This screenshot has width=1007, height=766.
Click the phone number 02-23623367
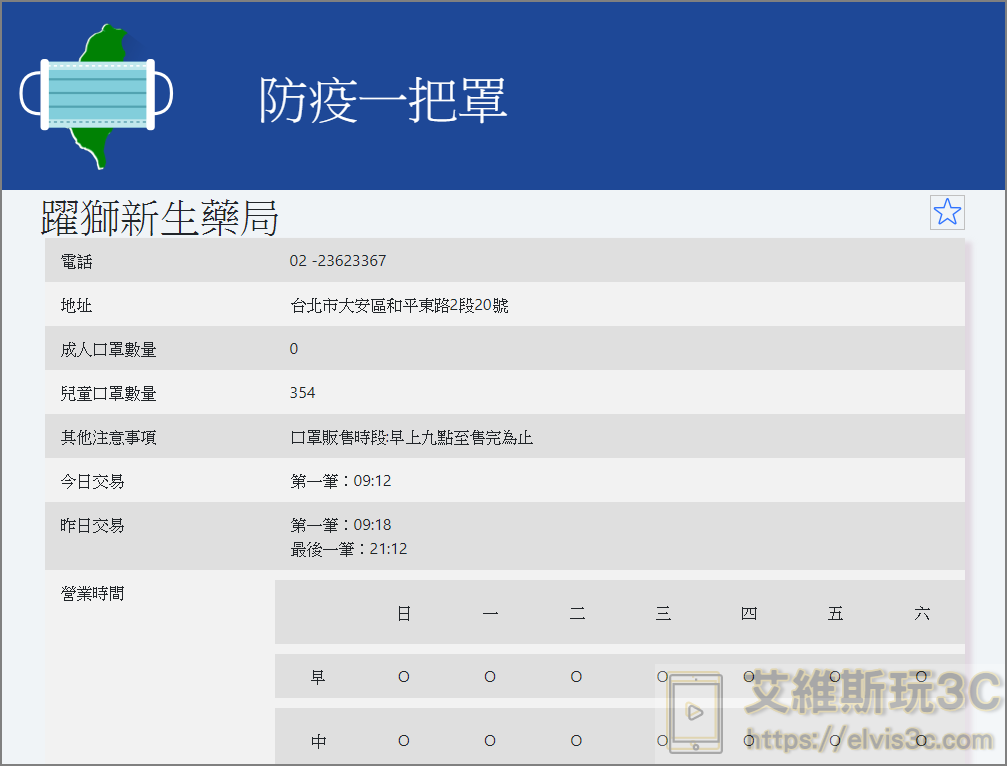(340, 261)
